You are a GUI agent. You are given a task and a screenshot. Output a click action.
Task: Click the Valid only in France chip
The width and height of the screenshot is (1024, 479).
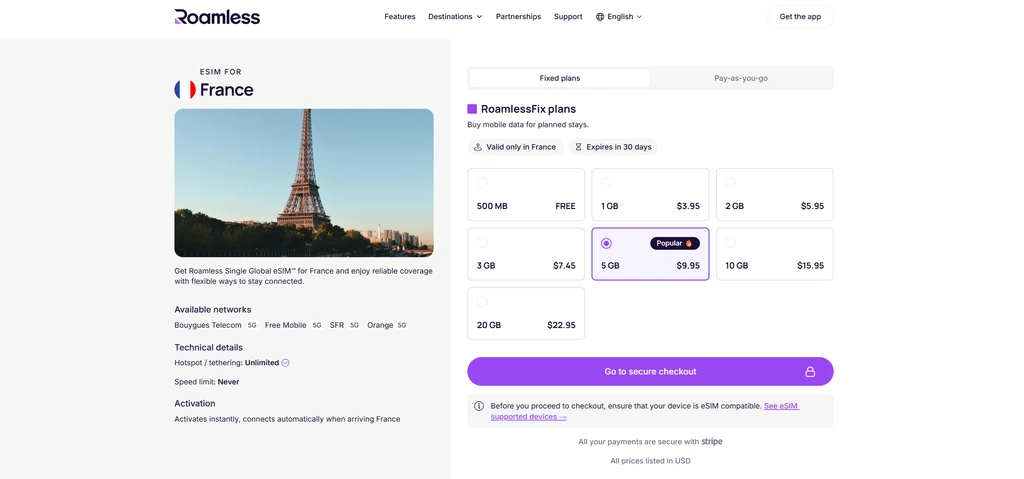pos(515,147)
